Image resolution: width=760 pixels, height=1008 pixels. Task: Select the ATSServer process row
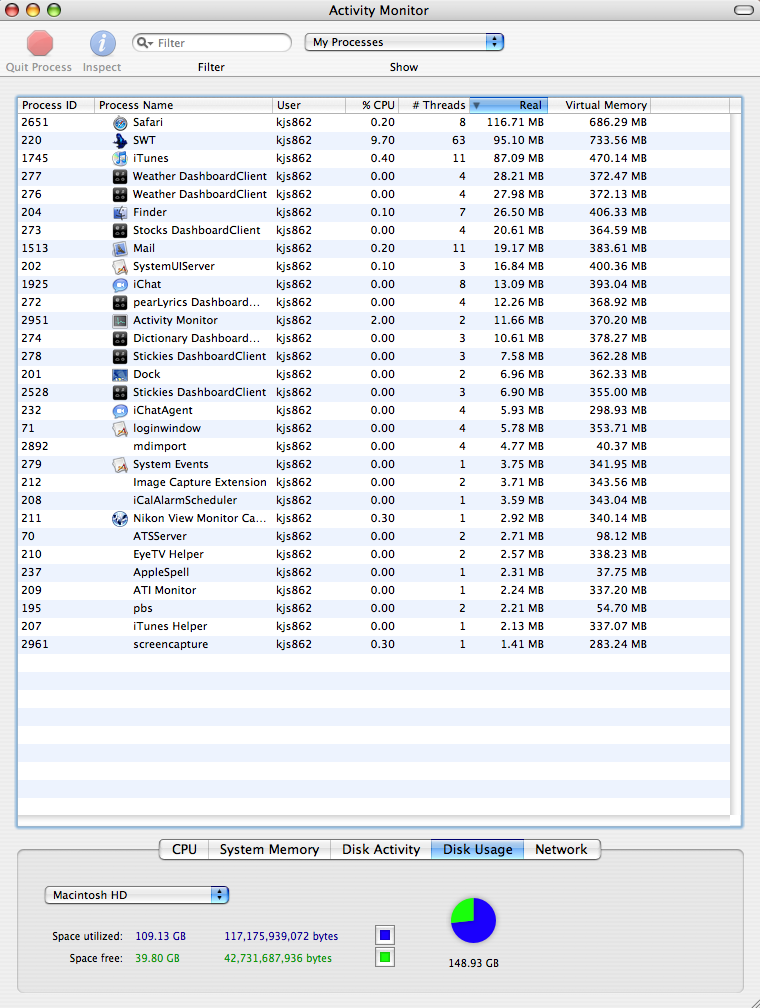pyautogui.click(x=374, y=537)
